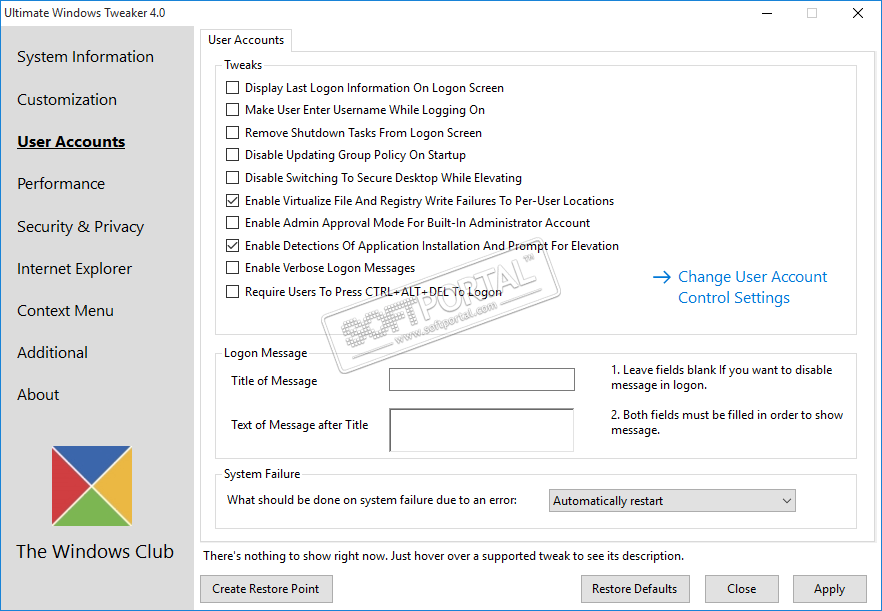Open Internet Explorer tweaks section

(74, 269)
